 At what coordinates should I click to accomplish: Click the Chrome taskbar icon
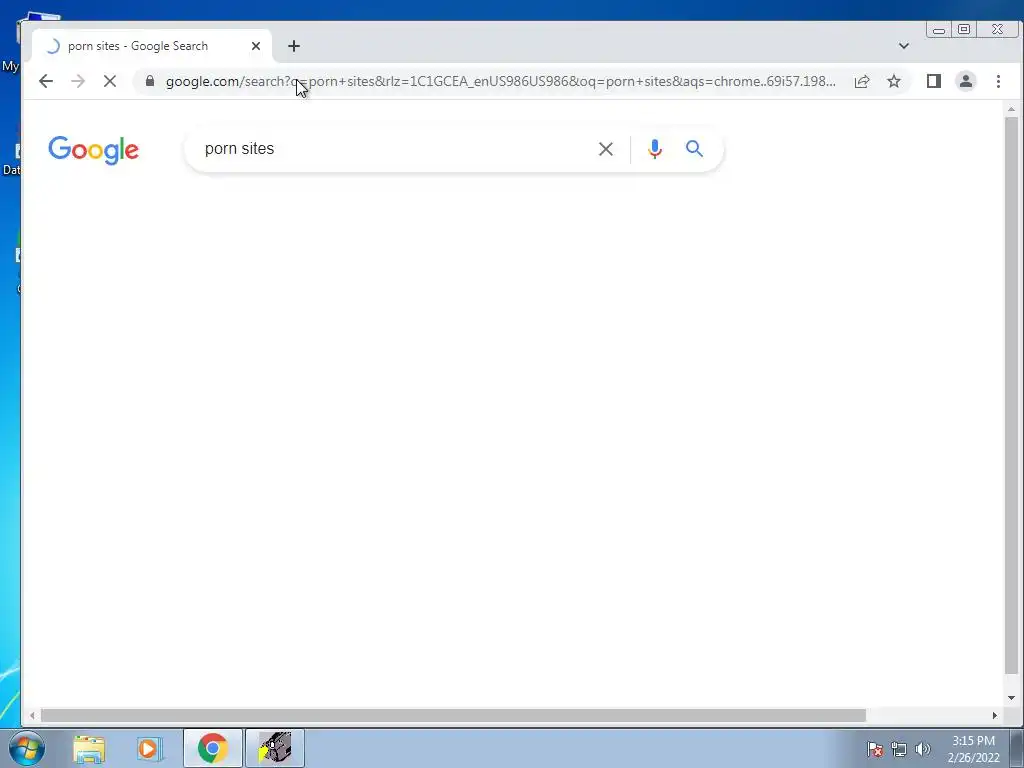[212, 748]
